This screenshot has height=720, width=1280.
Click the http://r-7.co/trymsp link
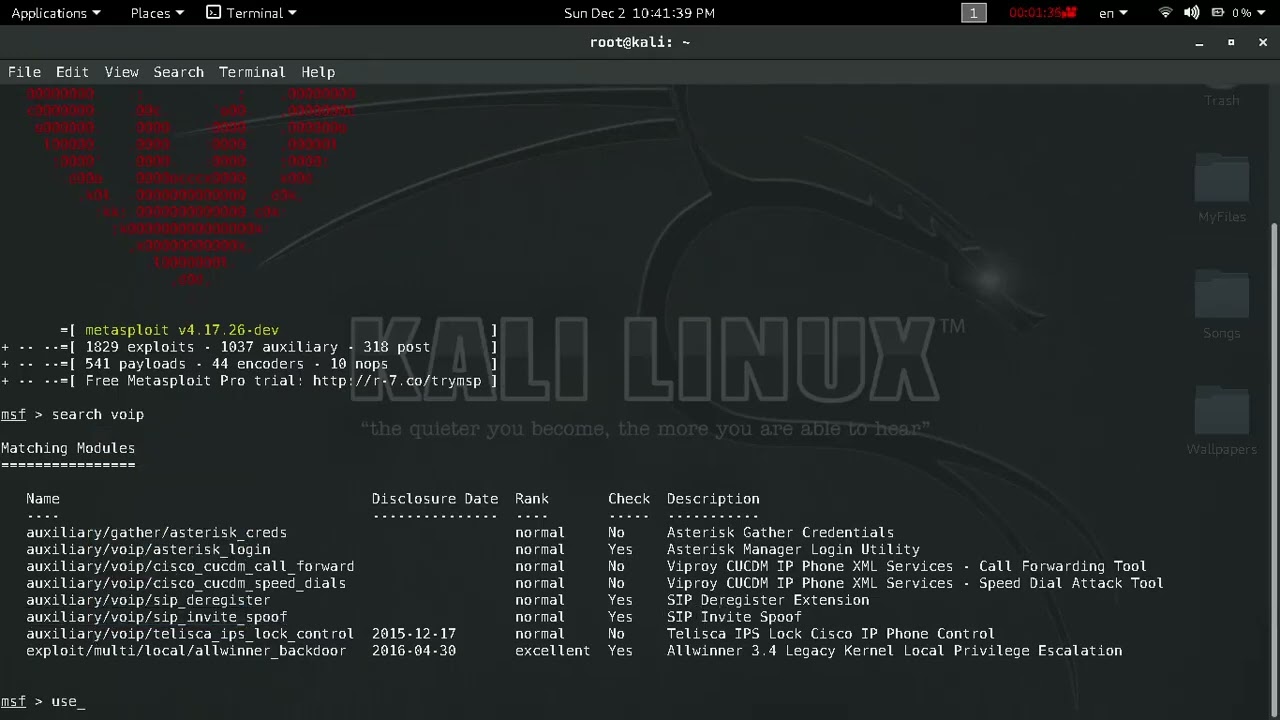click(x=397, y=381)
